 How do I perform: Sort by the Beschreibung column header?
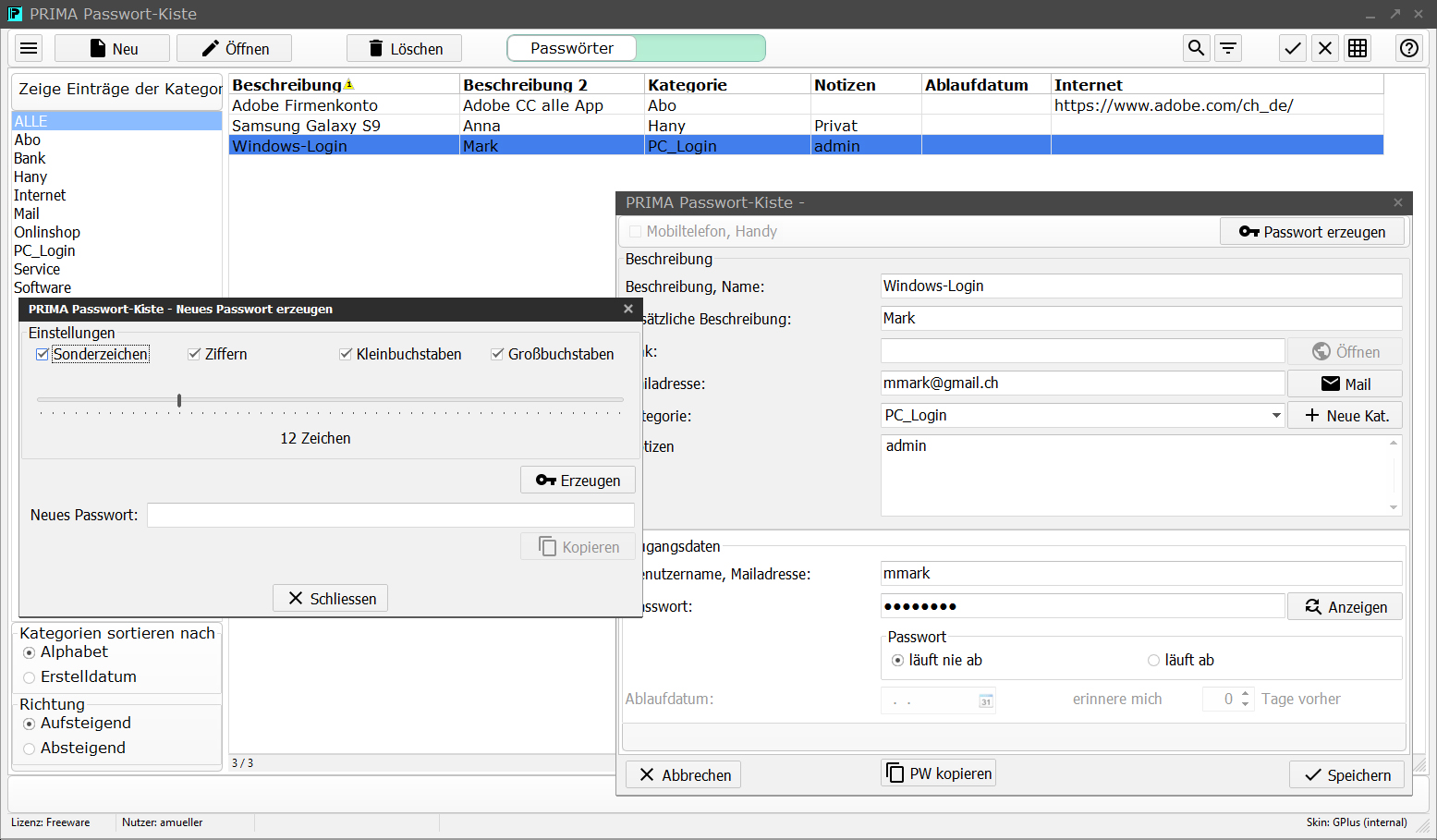(344, 84)
